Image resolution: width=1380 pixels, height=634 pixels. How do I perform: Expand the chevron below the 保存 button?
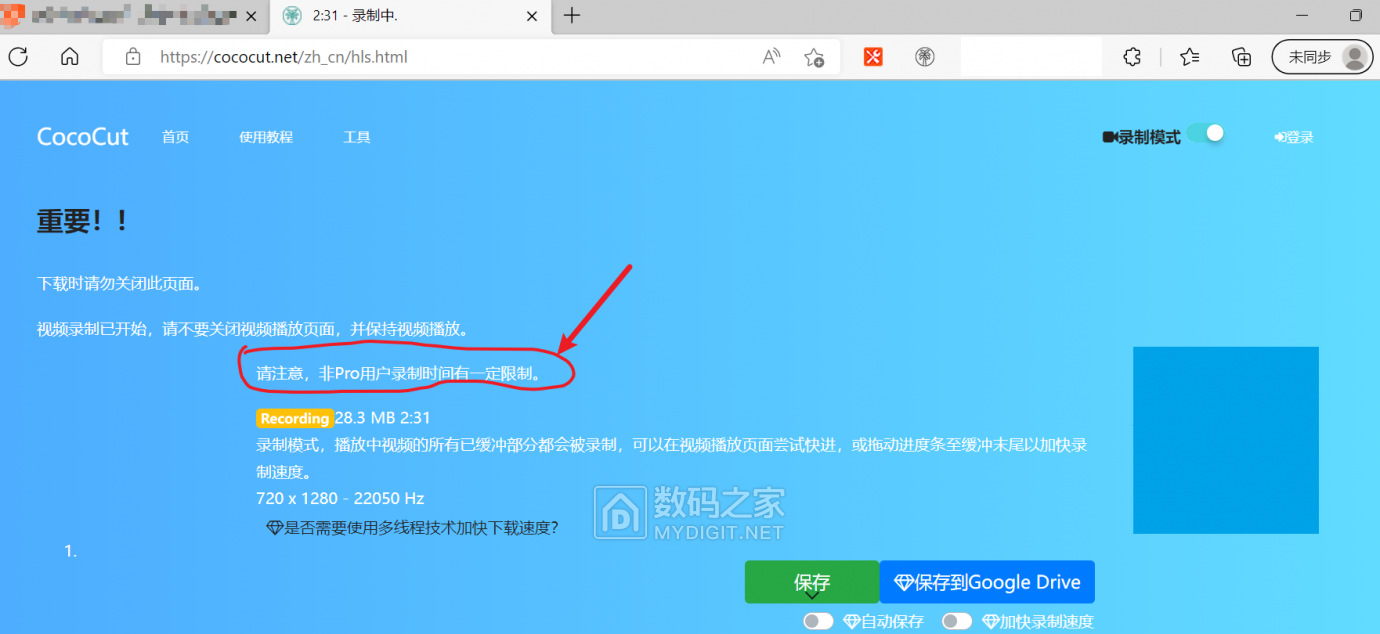812,595
